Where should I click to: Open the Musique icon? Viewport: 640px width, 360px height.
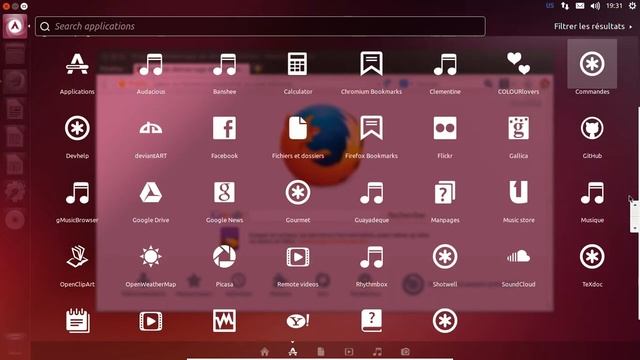[592, 192]
